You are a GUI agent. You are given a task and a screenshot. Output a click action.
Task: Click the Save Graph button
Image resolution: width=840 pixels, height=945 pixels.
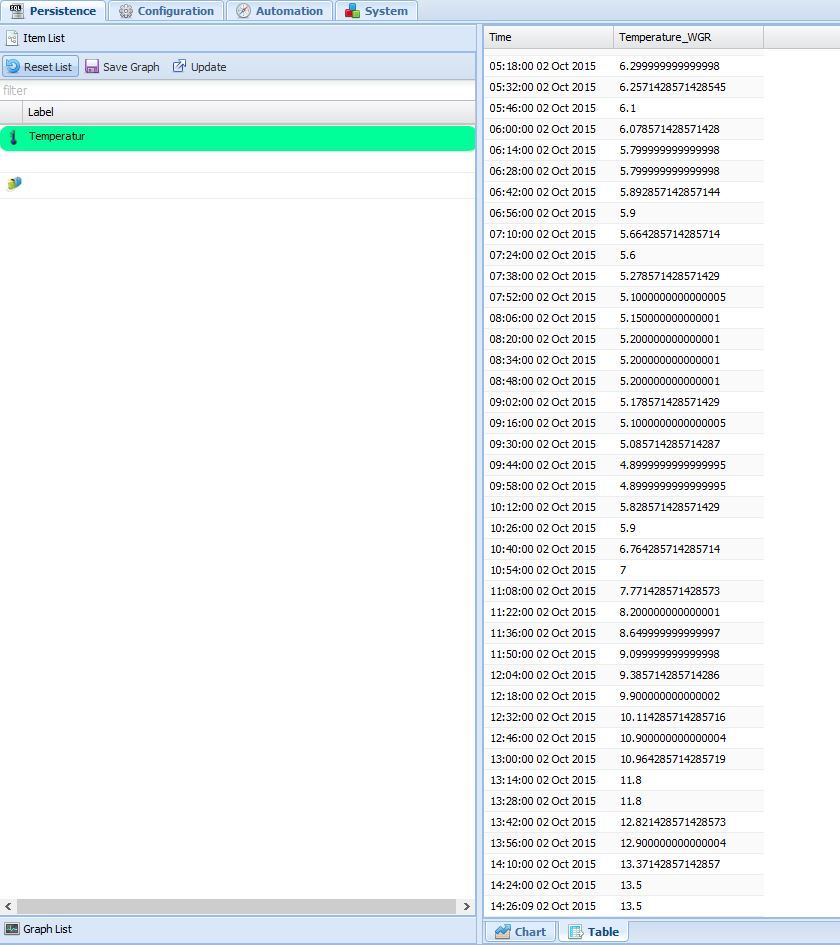click(x=122, y=67)
